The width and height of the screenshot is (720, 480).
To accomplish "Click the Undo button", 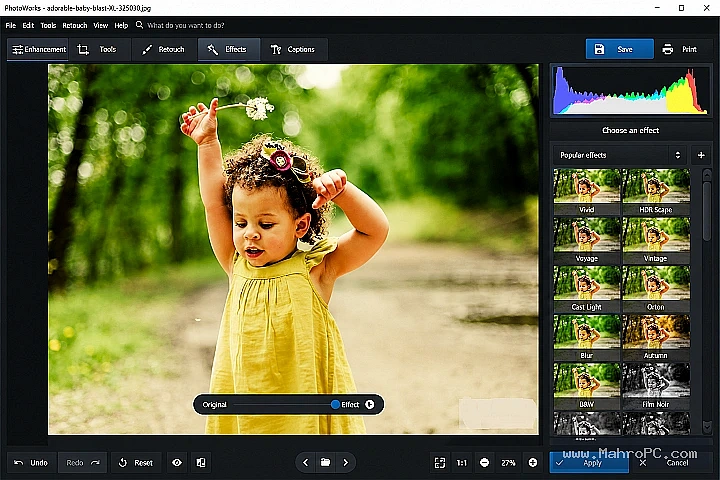I will (31, 463).
